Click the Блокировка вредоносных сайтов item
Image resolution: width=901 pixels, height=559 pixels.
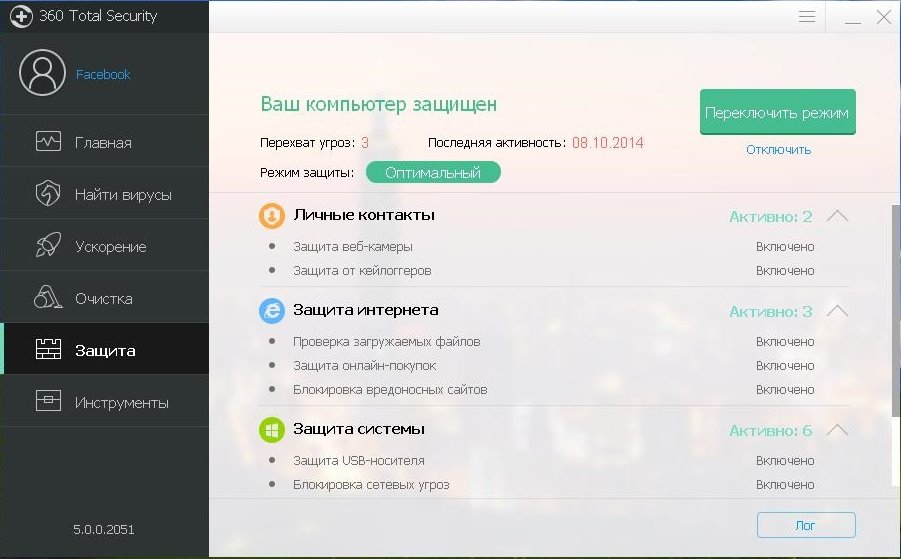click(x=390, y=390)
